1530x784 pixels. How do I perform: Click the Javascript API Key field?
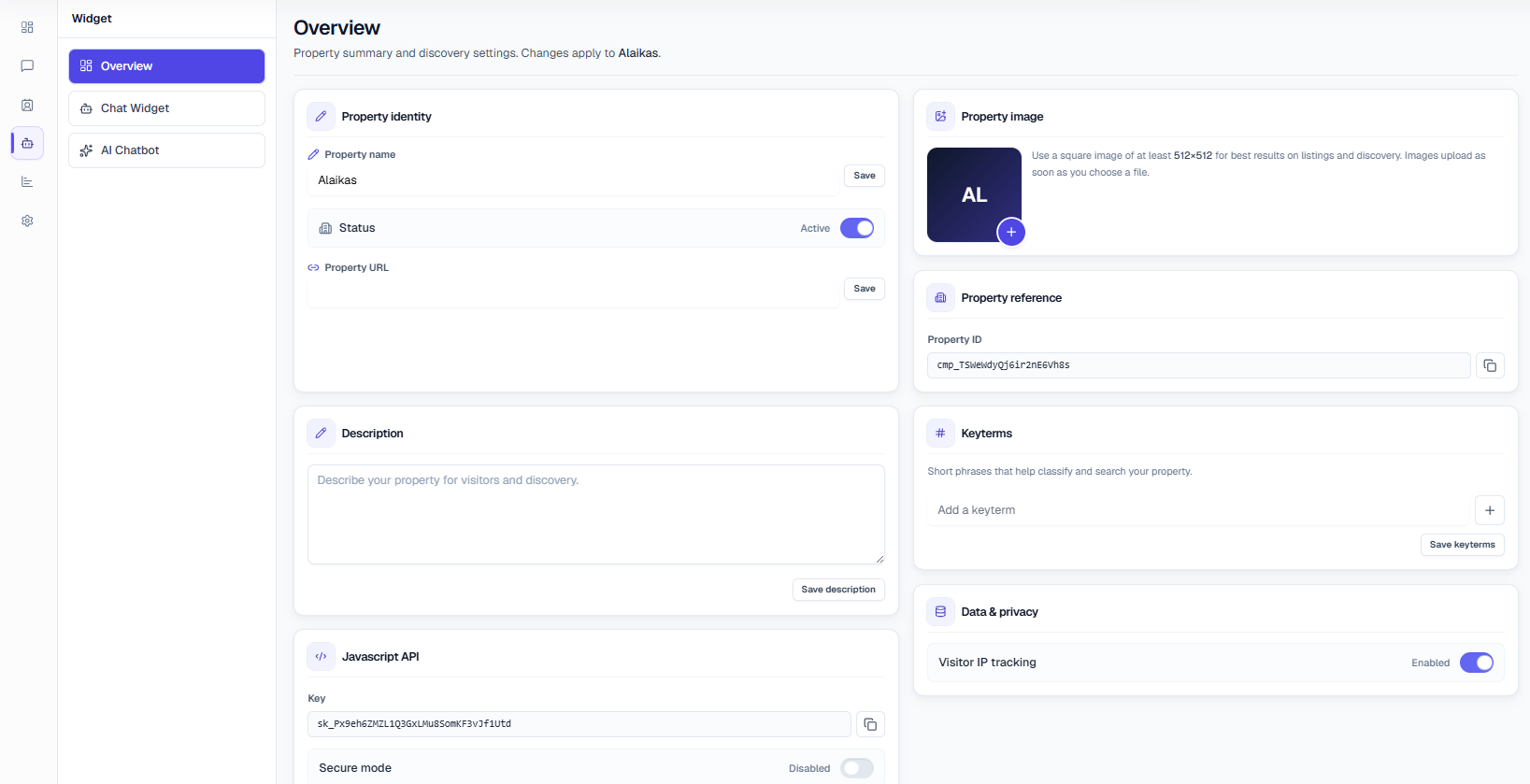click(x=579, y=724)
